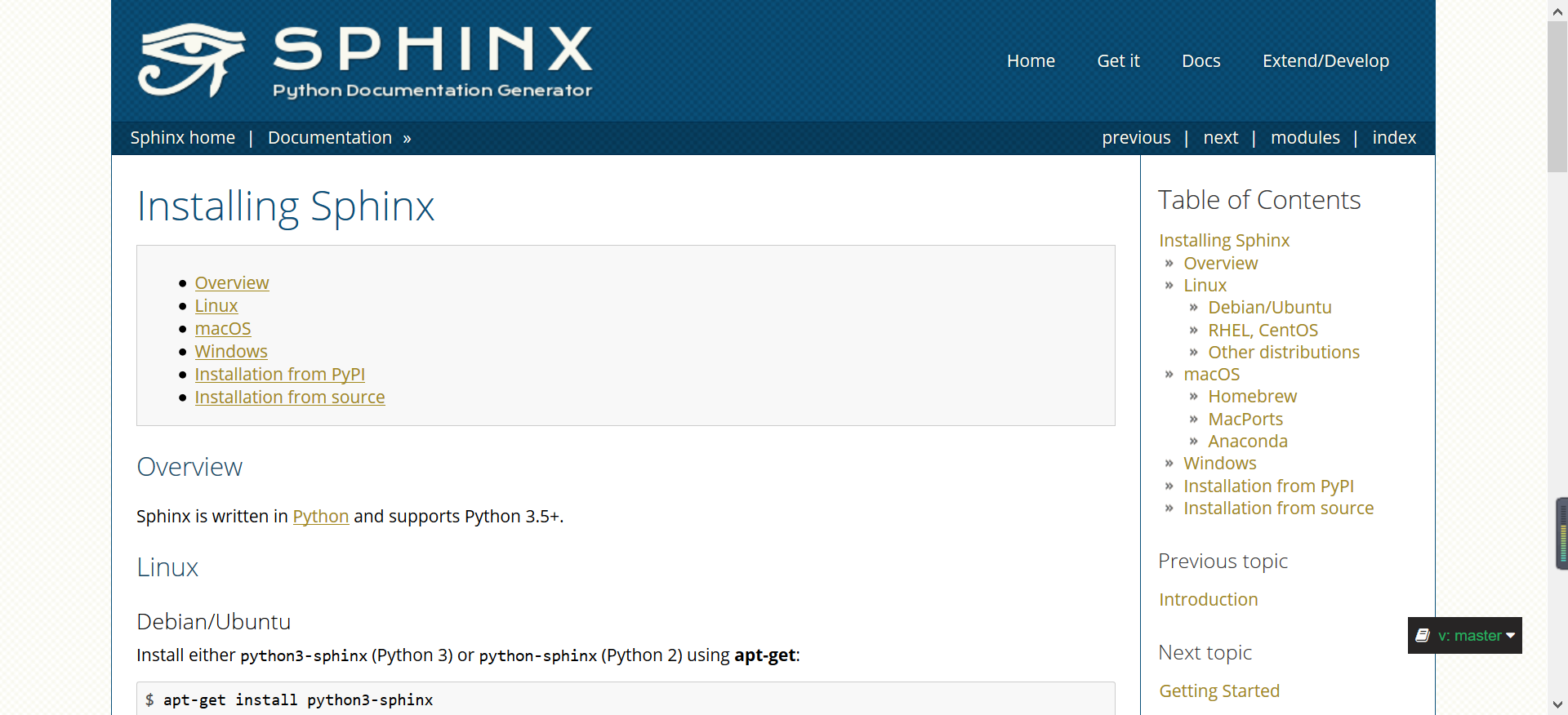Open the Introduction previous topic link
Screen dimensions: 1568x715
point(1209,600)
